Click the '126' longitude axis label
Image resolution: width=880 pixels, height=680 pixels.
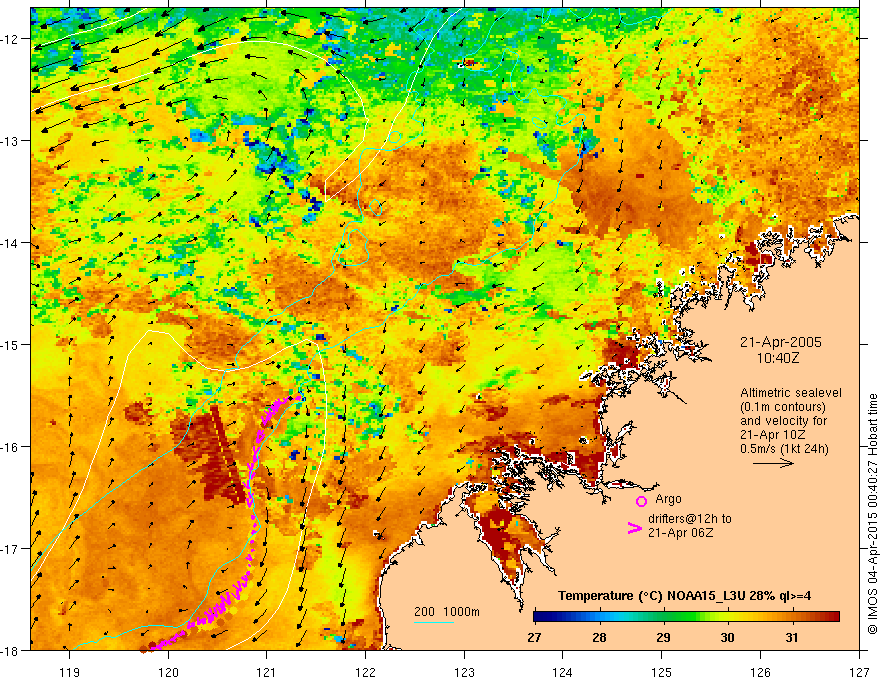[x=760, y=672]
